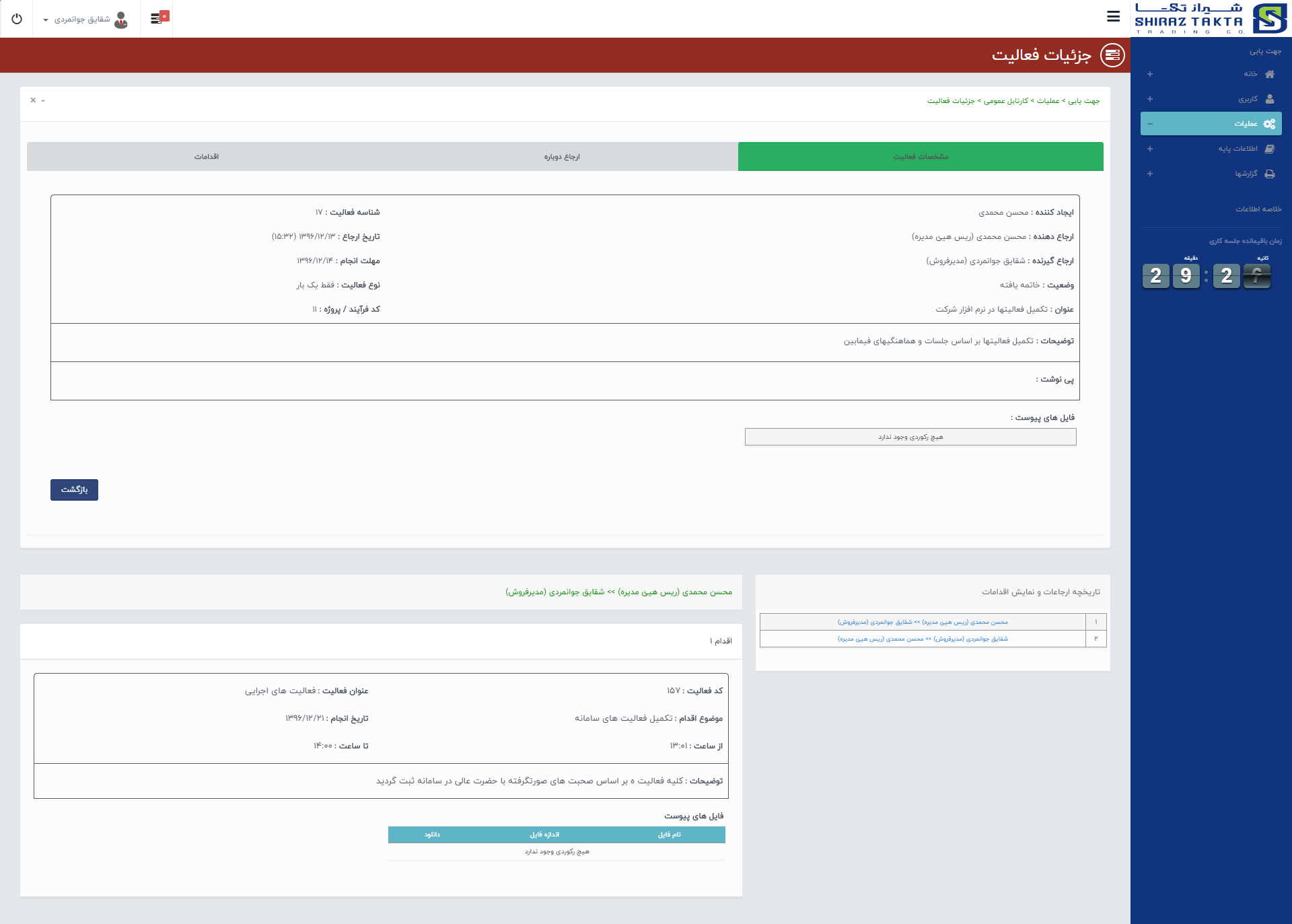Close the activity details panel
Viewport: 1292px width, 924px height.
33,100
